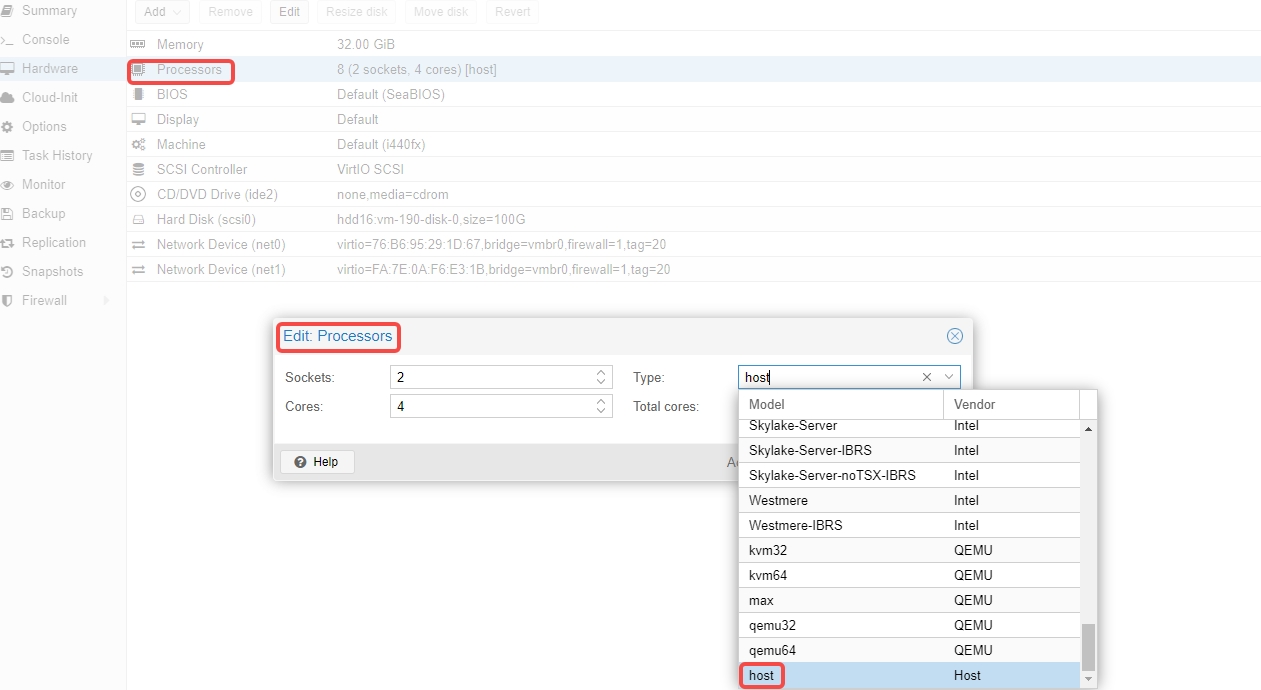Screen dimensions: 1261x690
Task: Click the Network Device (net0) icon
Action: point(138,244)
